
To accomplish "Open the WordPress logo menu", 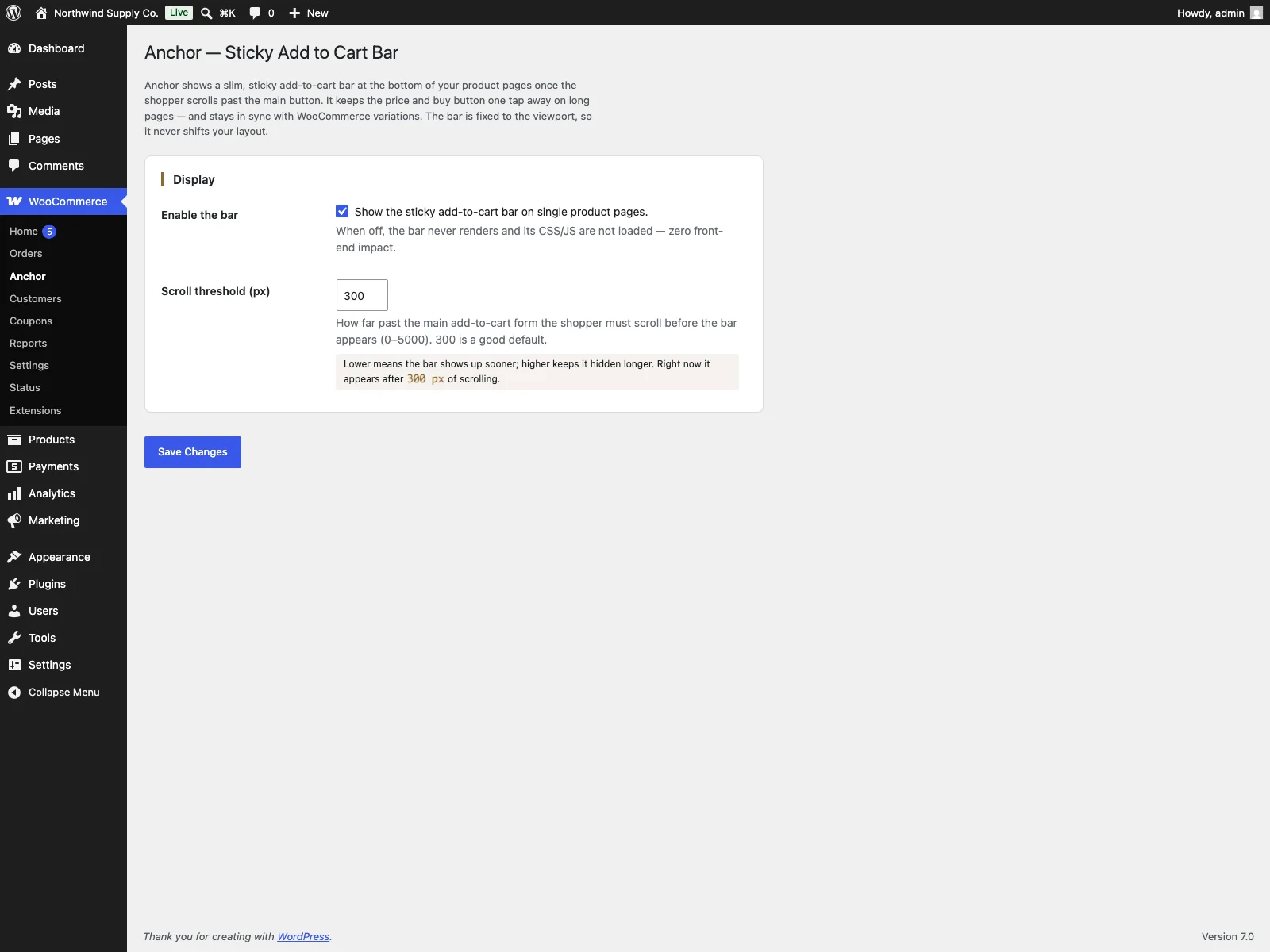I will click(13, 13).
